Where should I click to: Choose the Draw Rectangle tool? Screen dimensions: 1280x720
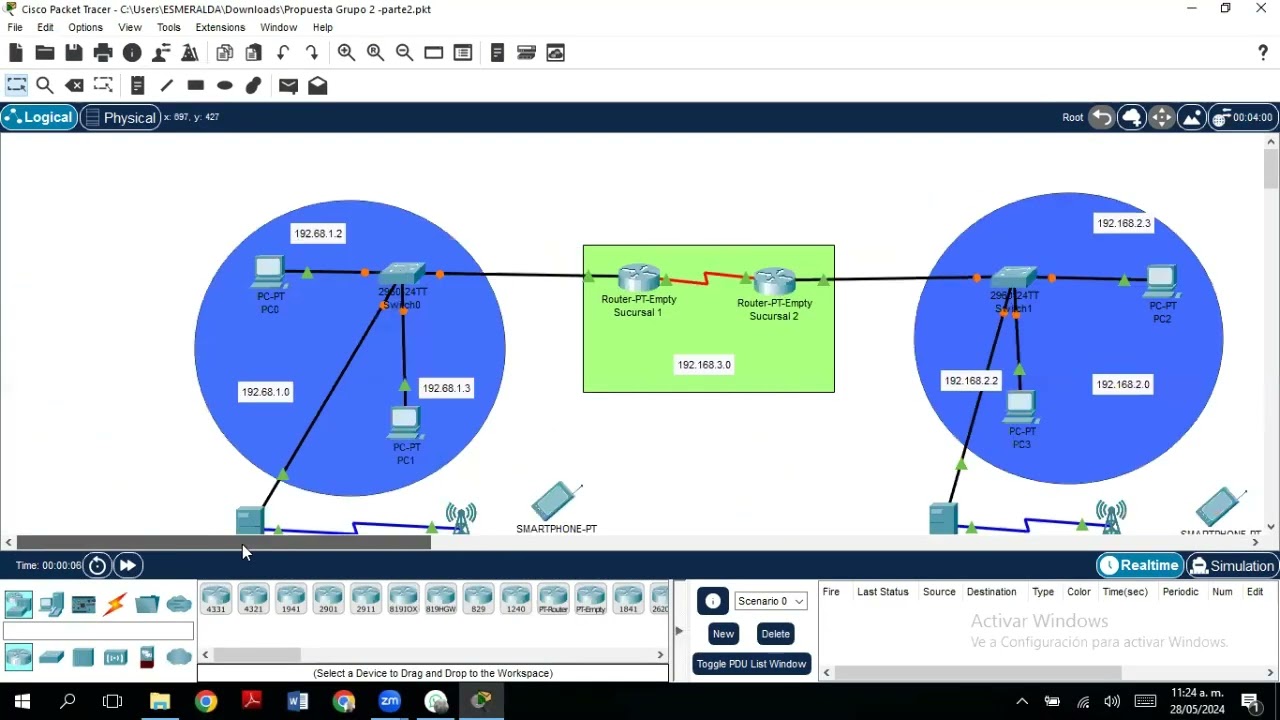coord(196,86)
